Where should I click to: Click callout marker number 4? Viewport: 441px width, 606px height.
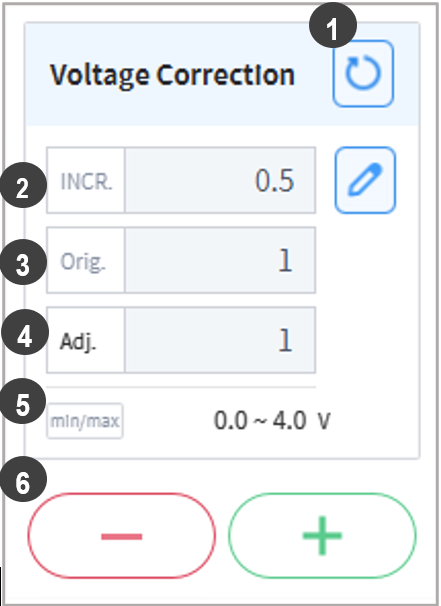[x=25, y=332]
